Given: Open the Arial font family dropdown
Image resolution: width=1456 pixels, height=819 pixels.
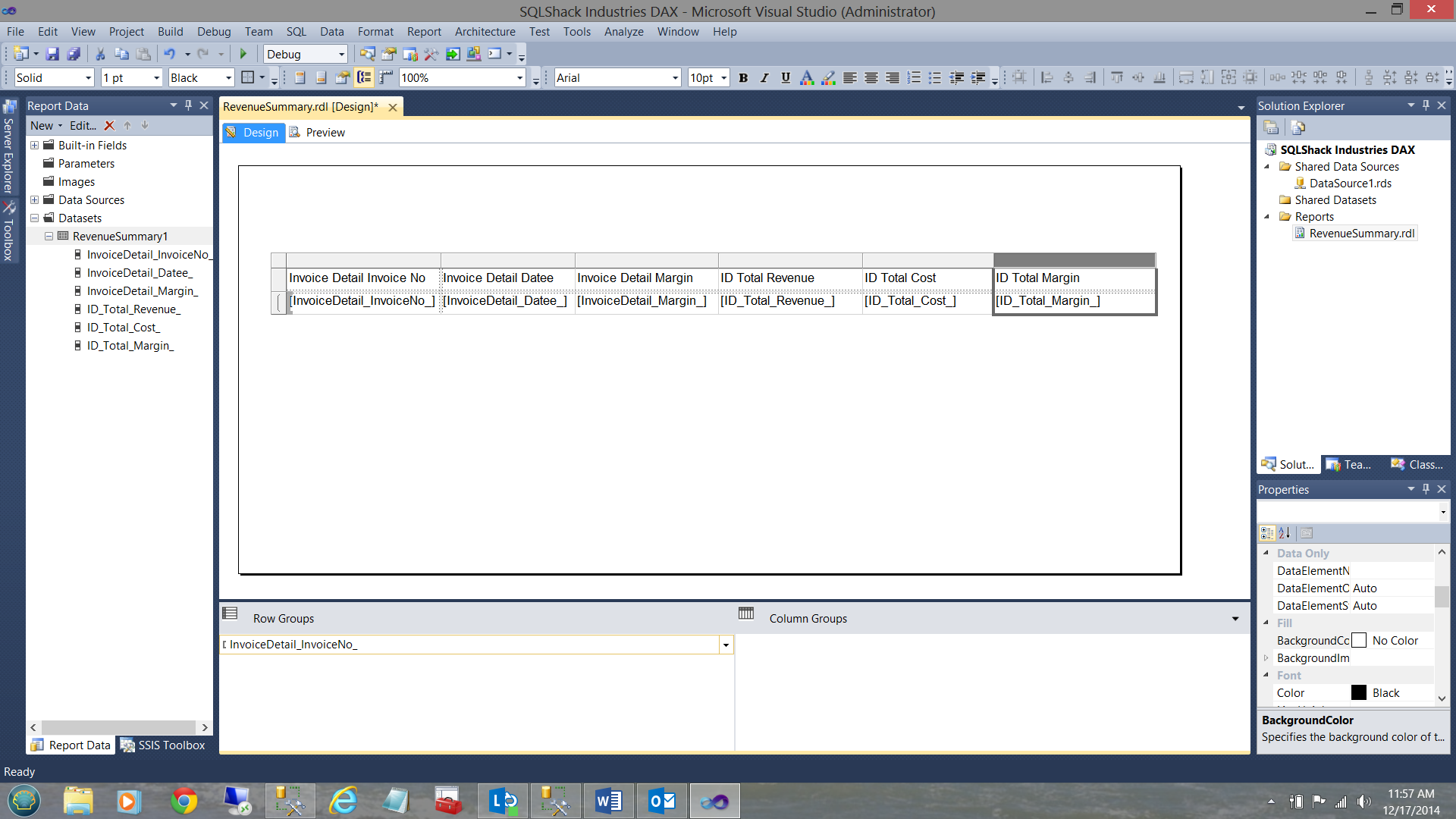Looking at the screenshot, I should point(675,77).
